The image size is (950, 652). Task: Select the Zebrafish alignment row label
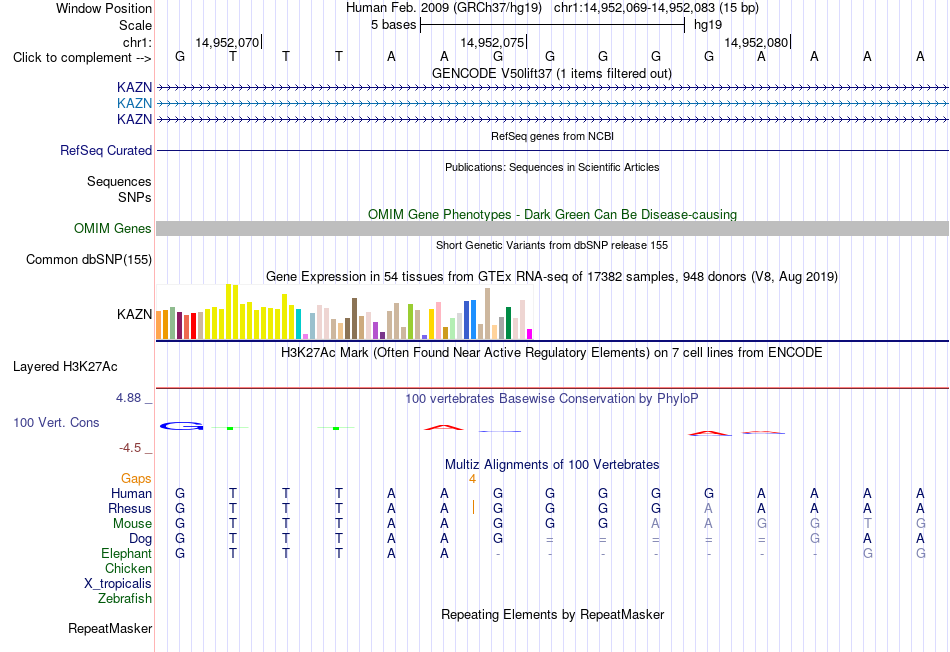click(x=125, y=599)
